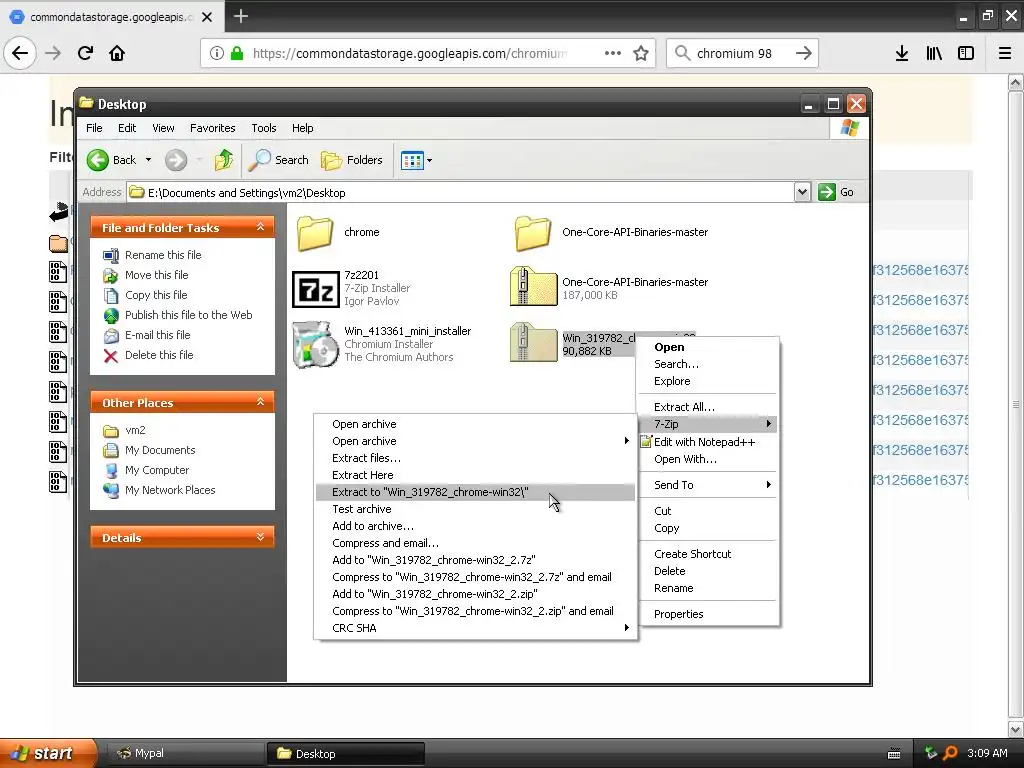Image resolution: width=1024 pixels, height=768 pixels.
Task: Select Add to archive... entry
Action: (x=475, y=526)
